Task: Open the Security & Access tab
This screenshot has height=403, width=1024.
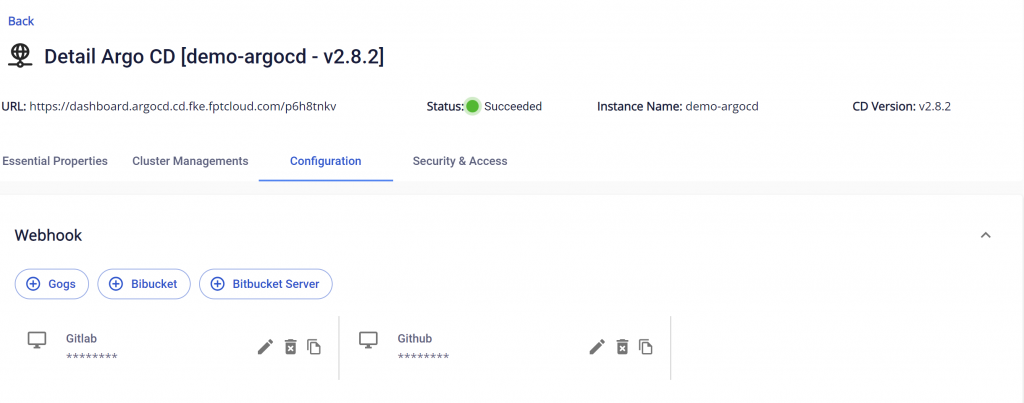Action: click(x=460, y=161)
